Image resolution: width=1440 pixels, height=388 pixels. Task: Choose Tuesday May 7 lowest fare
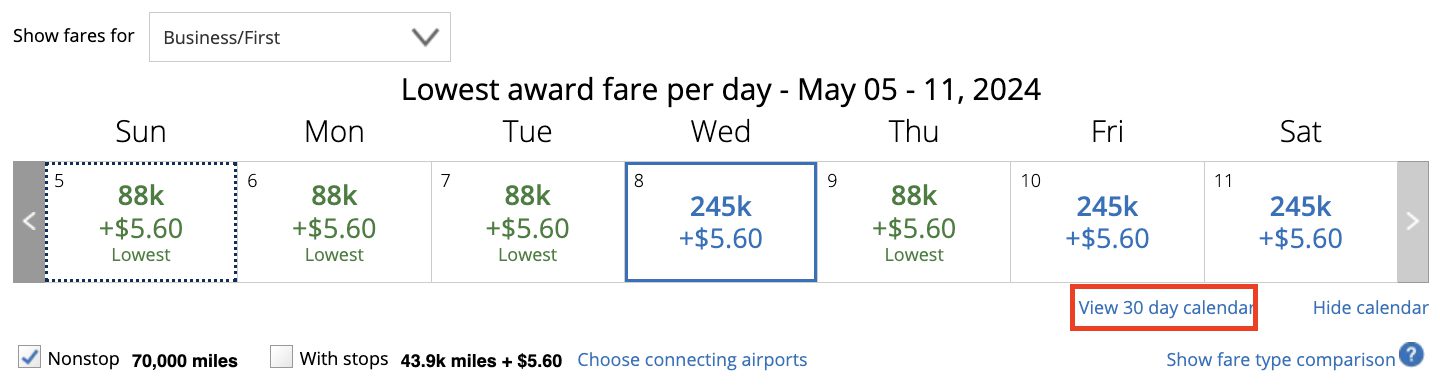528,222
